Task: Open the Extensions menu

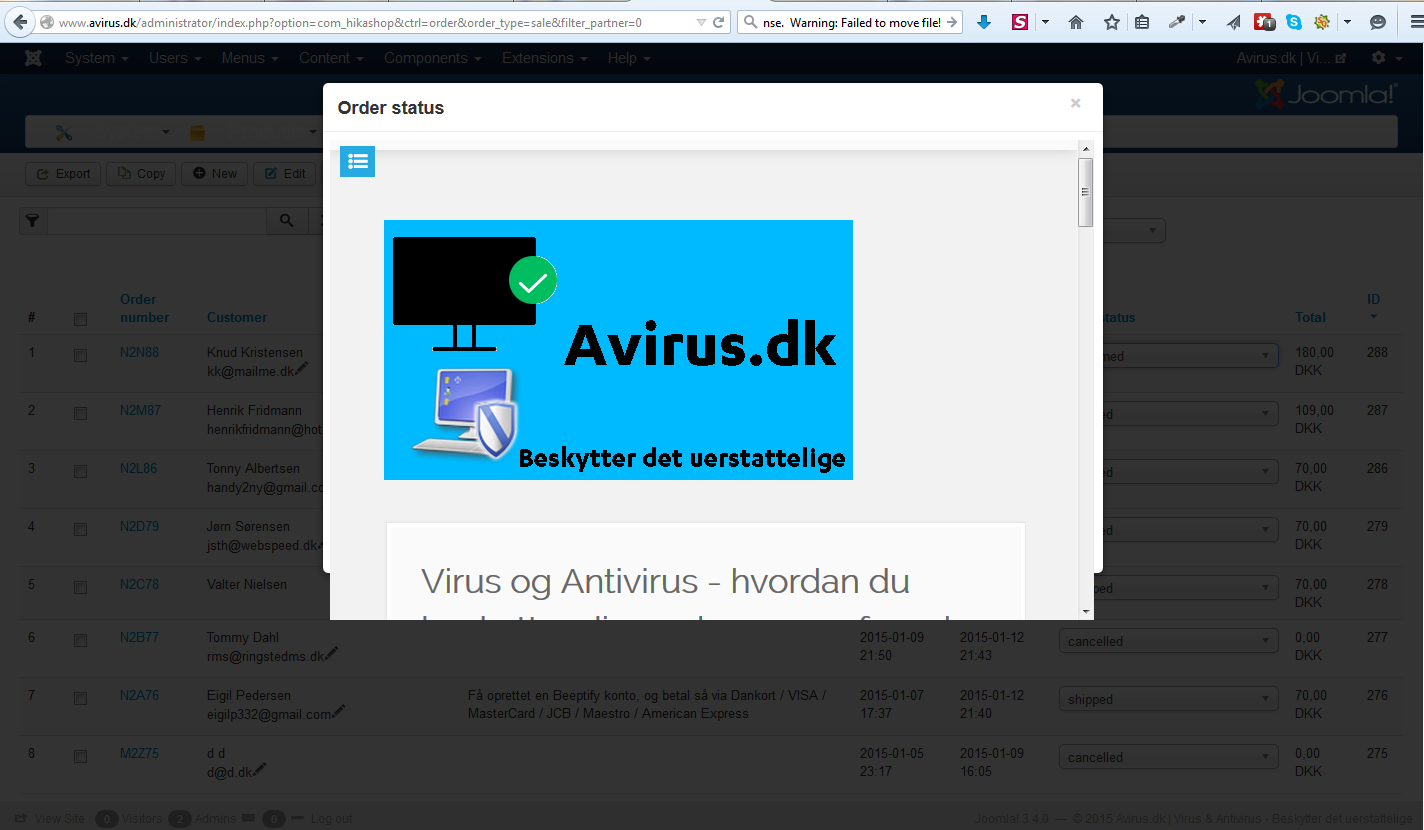Action: (x=545, y=58)
